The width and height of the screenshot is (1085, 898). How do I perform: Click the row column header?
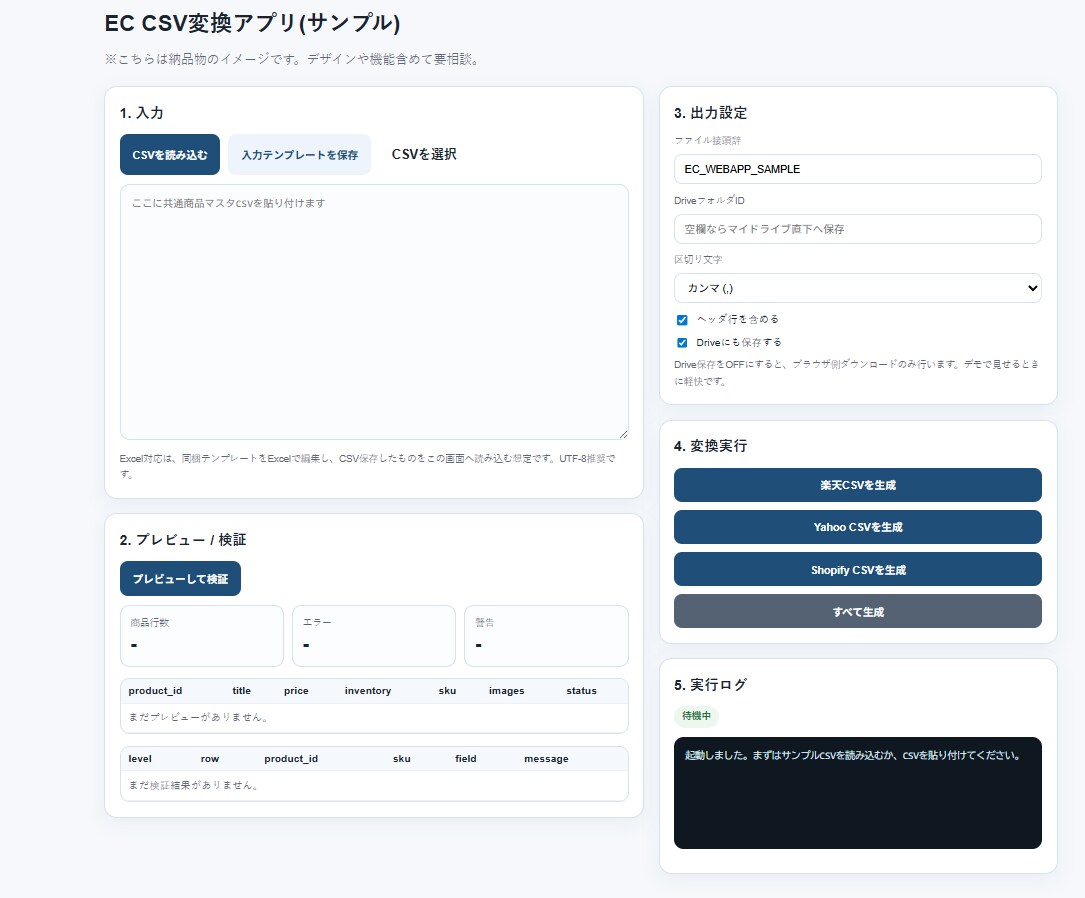pos(210,758)
